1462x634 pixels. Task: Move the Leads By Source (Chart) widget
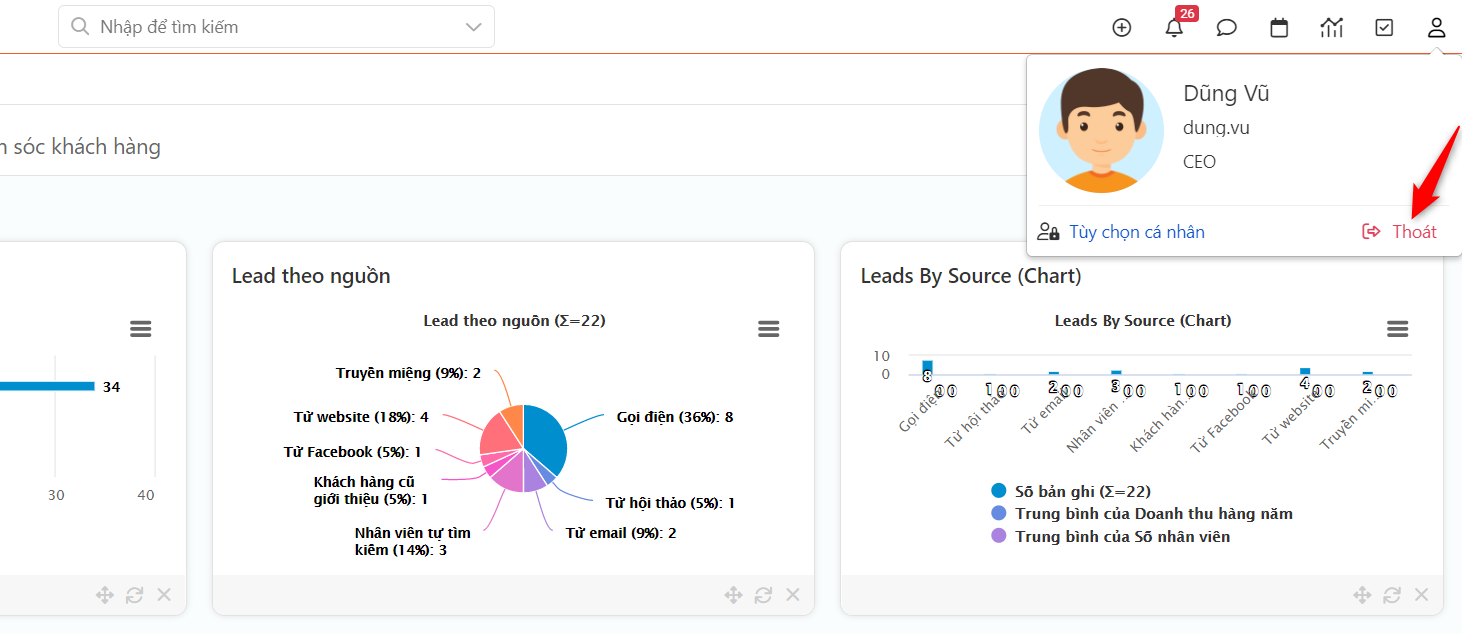pos(1362,595)
